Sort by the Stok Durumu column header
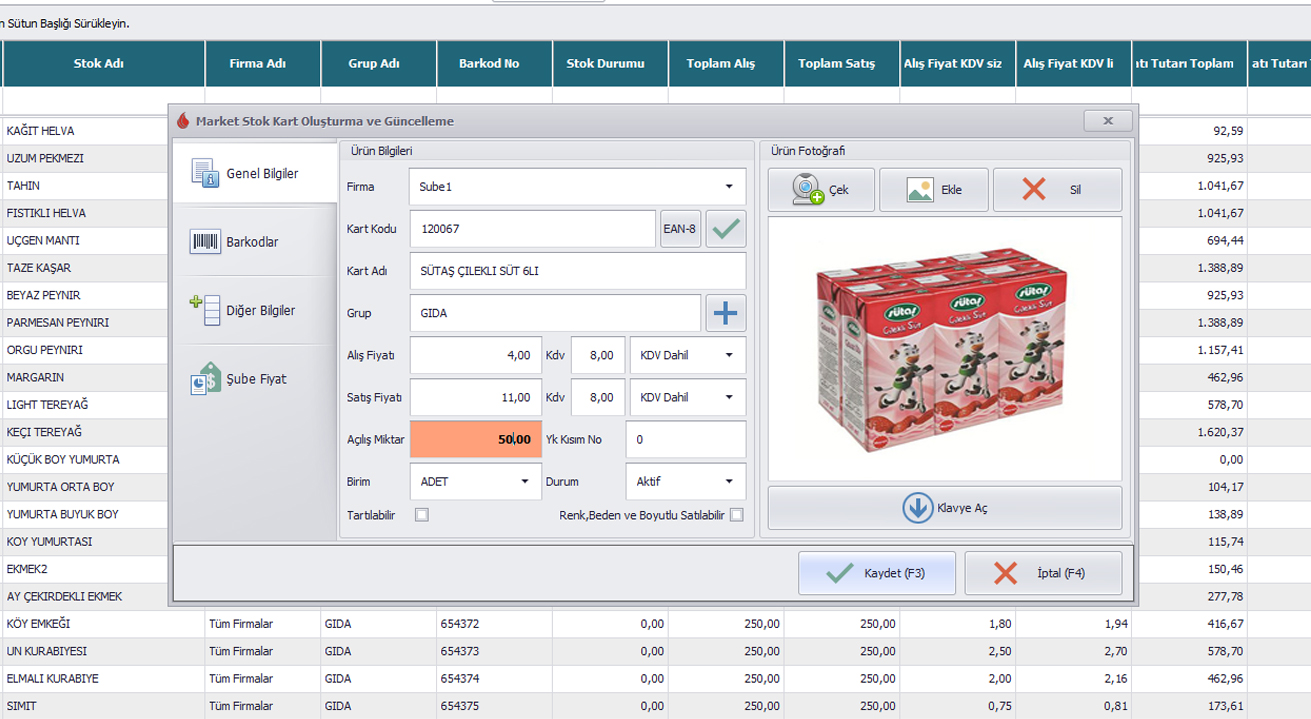Screen dimensions: 1311x719 (605, 64)
